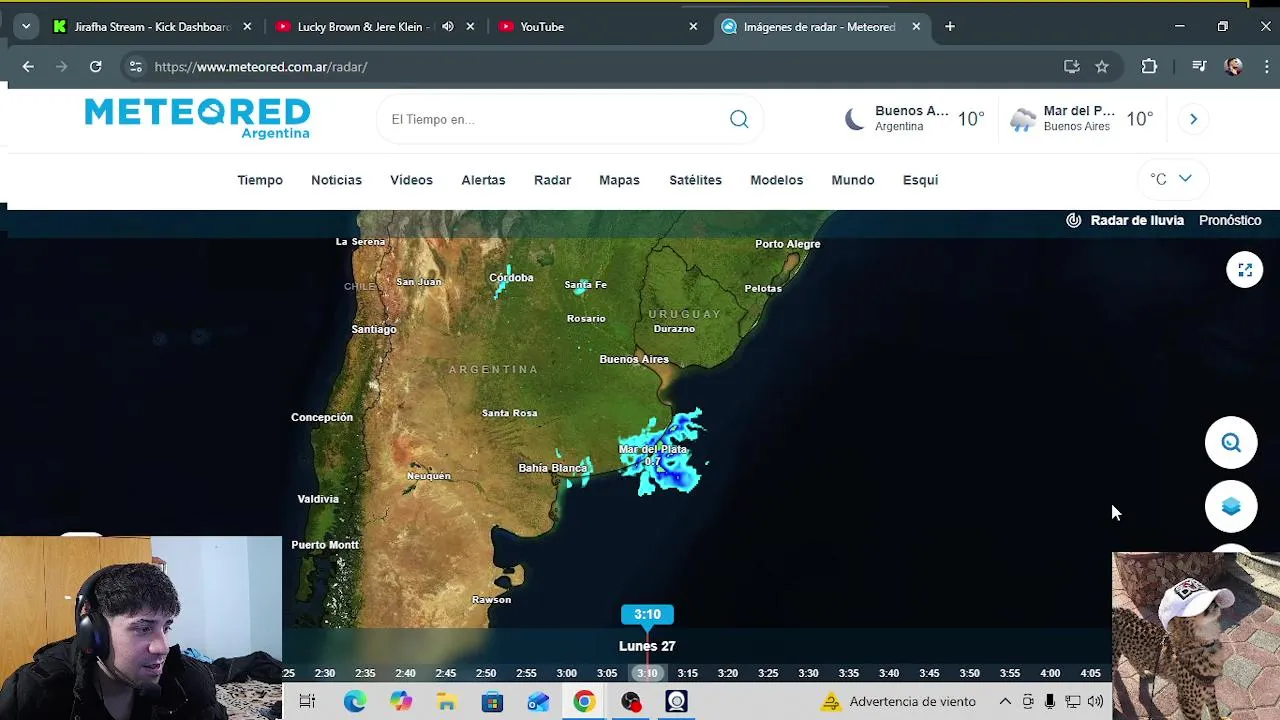This screenshot has width=1280, height=720.
Task: Click the fullscreen map expand icon
Action: tap(1245, 270)
